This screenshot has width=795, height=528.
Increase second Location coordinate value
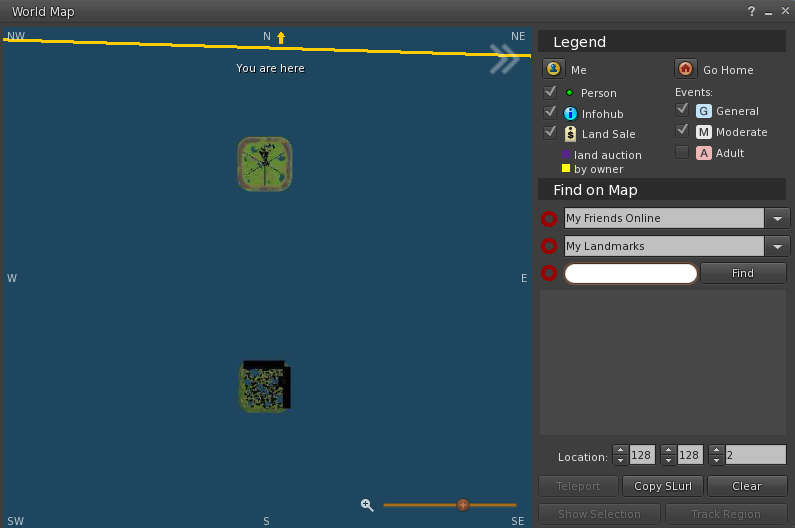[x=668, y=450]
